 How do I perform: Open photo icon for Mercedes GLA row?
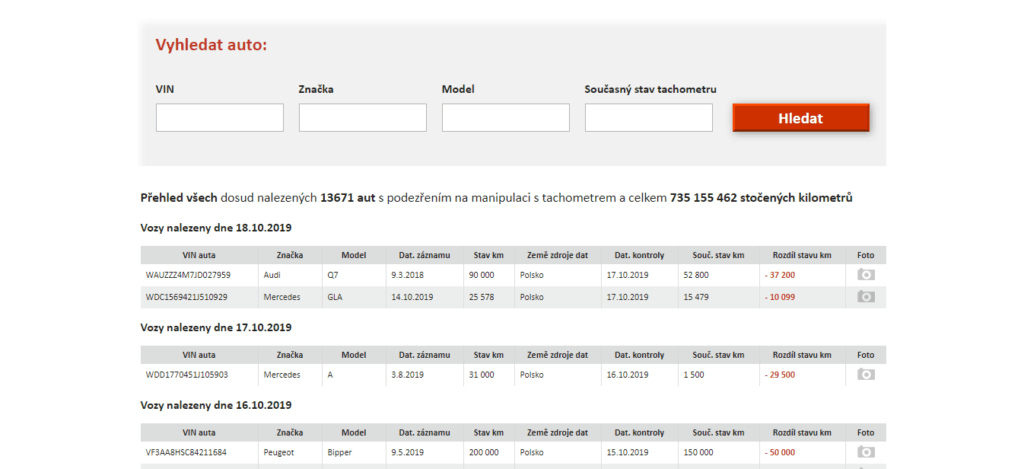point(865,297)
